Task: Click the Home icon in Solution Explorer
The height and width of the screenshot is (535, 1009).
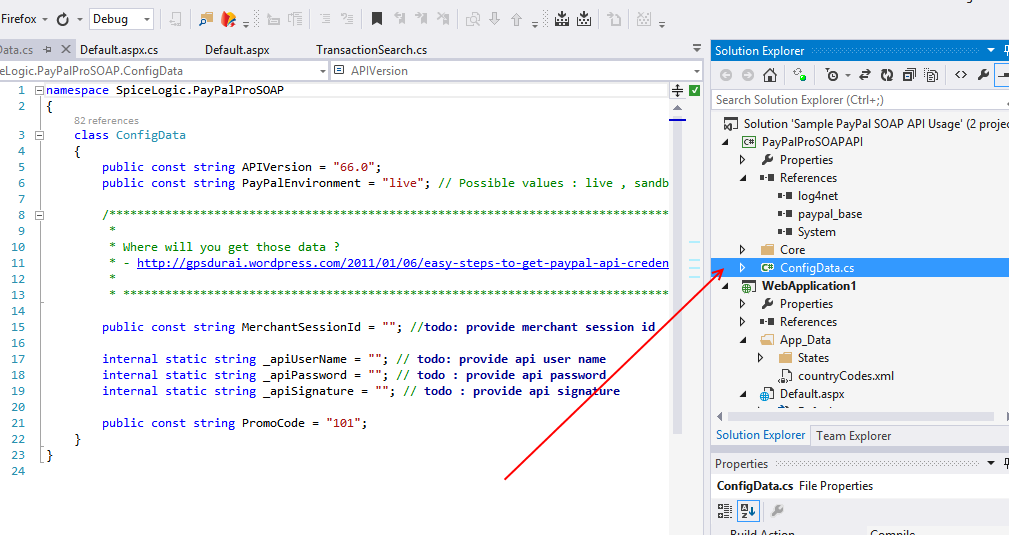Action: (769, 75)
